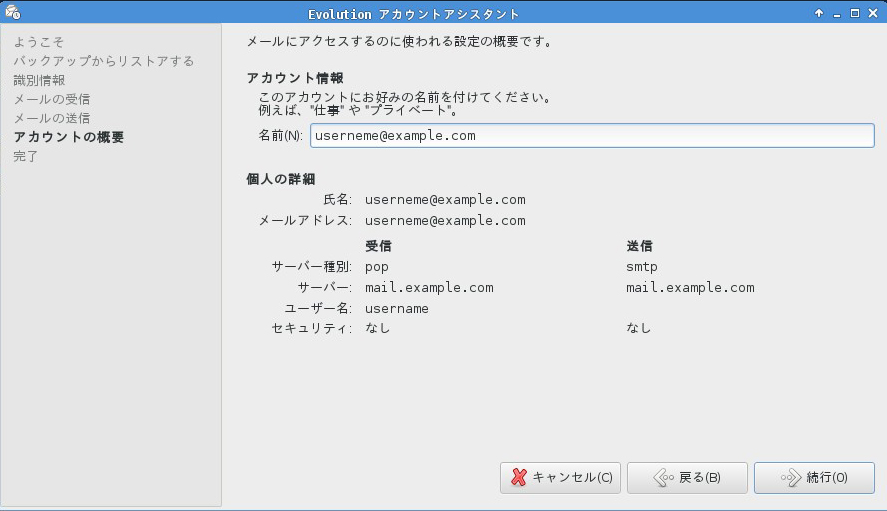Viewport: 887px width, 511px height.
Task: Select メールの受信 in the step list
Action: (x=51, y=99)
